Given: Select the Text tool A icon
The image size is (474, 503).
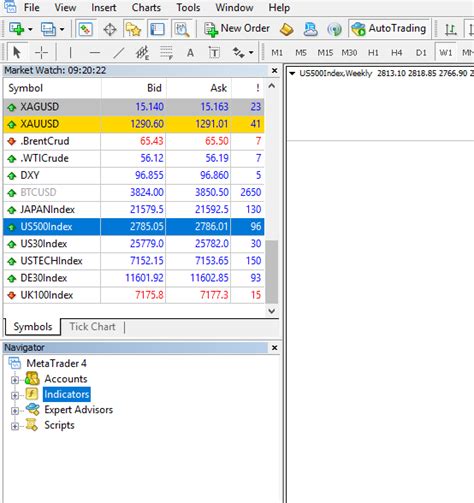Looking at the screenshot, I should 190,53.
